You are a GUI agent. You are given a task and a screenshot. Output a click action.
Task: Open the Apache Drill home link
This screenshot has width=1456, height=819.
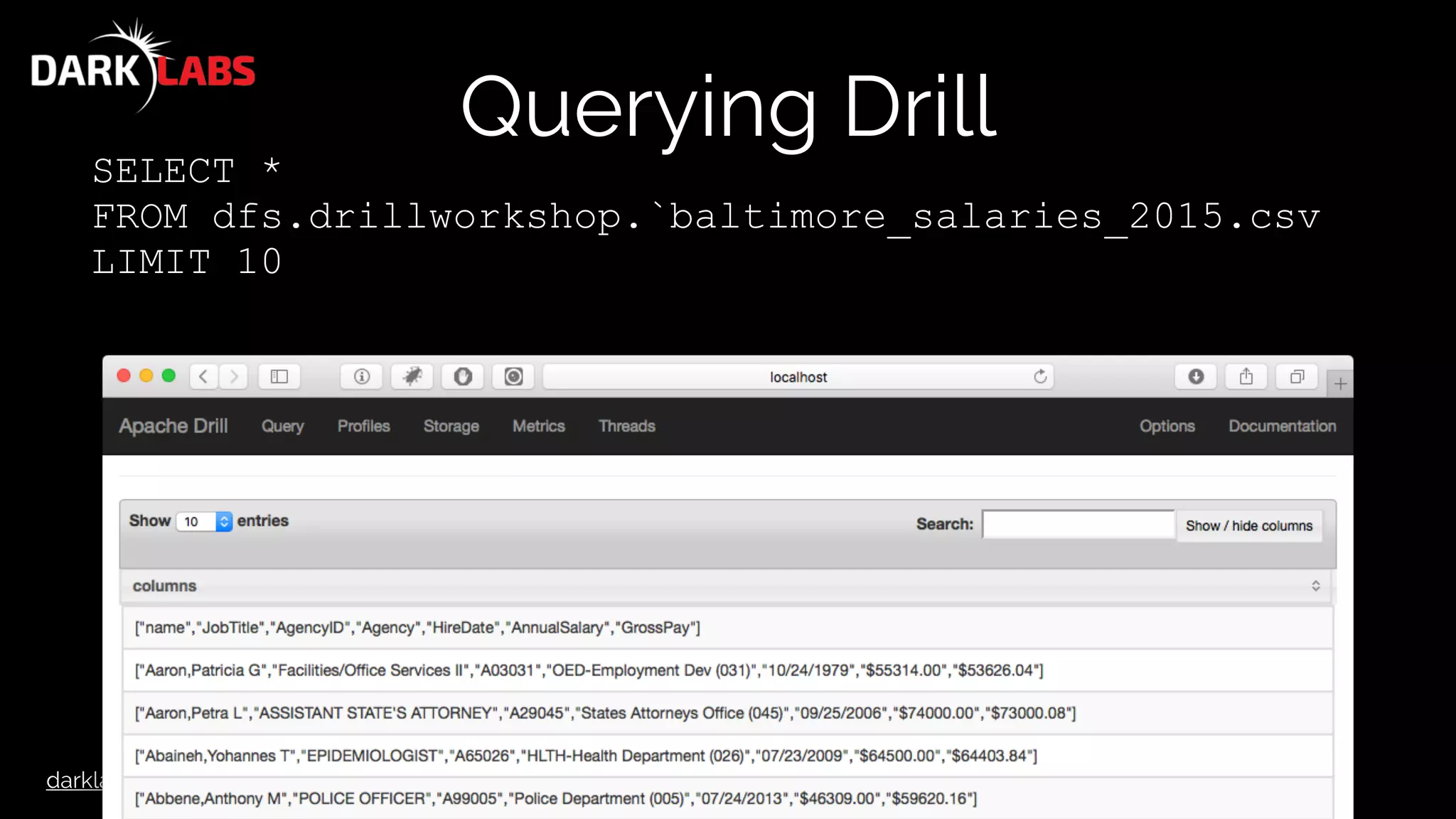tap(173, 426)
